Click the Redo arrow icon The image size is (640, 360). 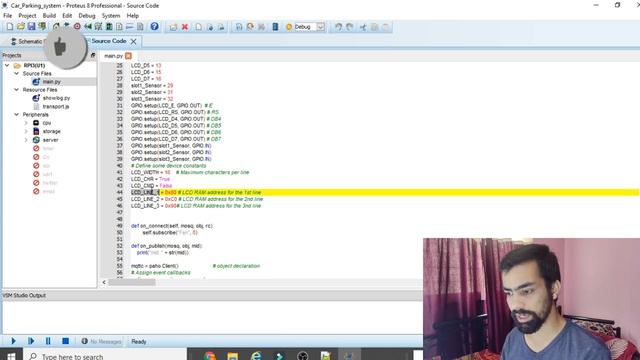coord(350,27)
